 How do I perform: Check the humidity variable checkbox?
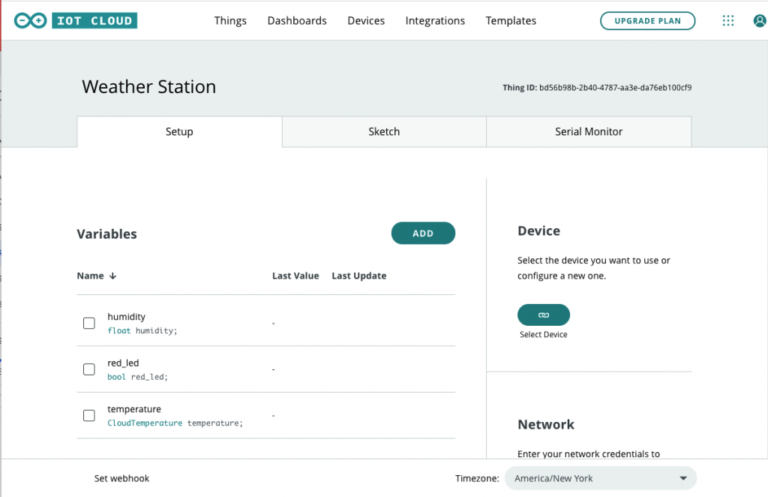(89, 323)
